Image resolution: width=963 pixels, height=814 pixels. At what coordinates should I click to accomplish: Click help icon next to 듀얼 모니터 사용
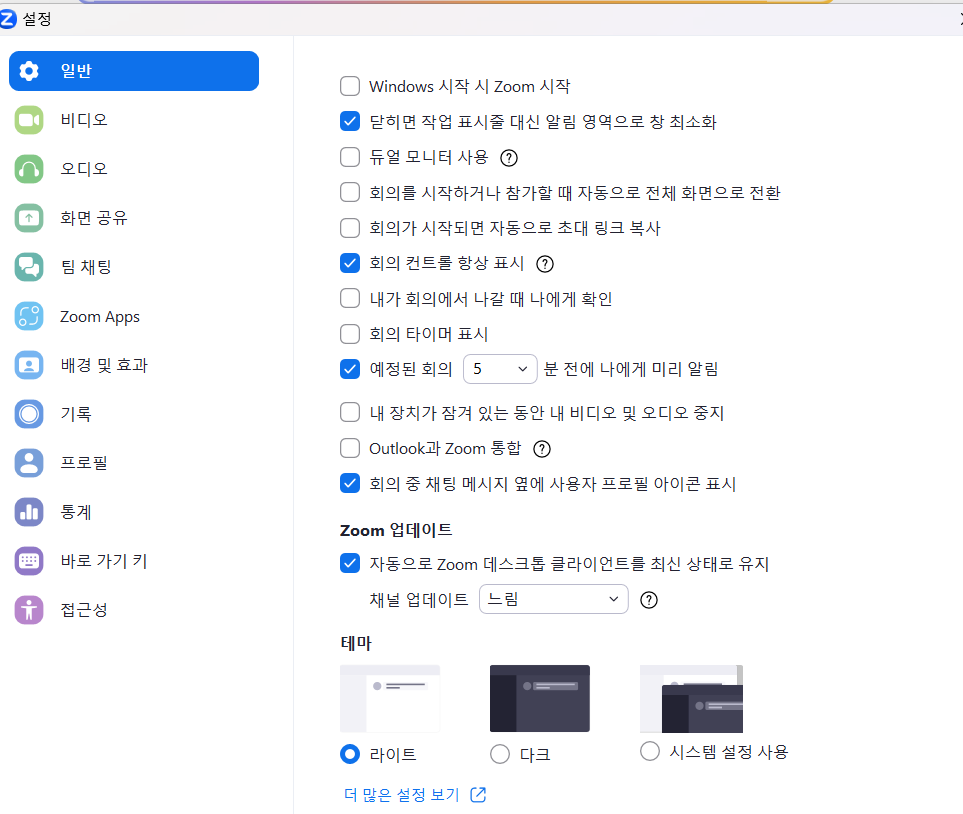(x=509, y=157)
